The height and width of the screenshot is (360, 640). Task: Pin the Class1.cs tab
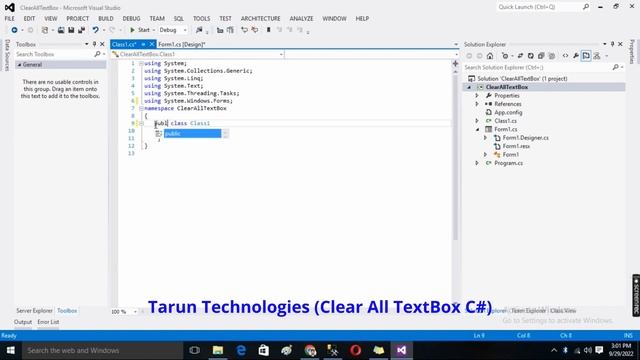[x=143, y=44]
